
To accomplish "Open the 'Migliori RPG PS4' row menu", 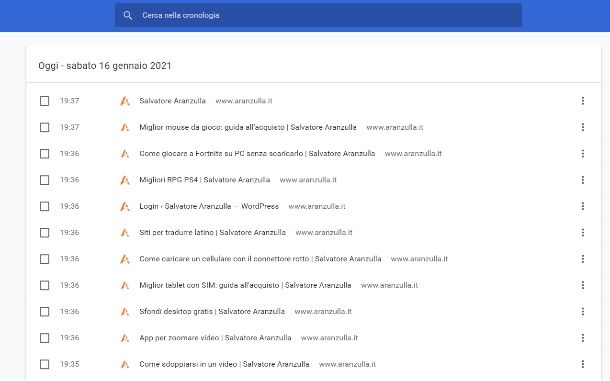I will click(x=582, y=180).
